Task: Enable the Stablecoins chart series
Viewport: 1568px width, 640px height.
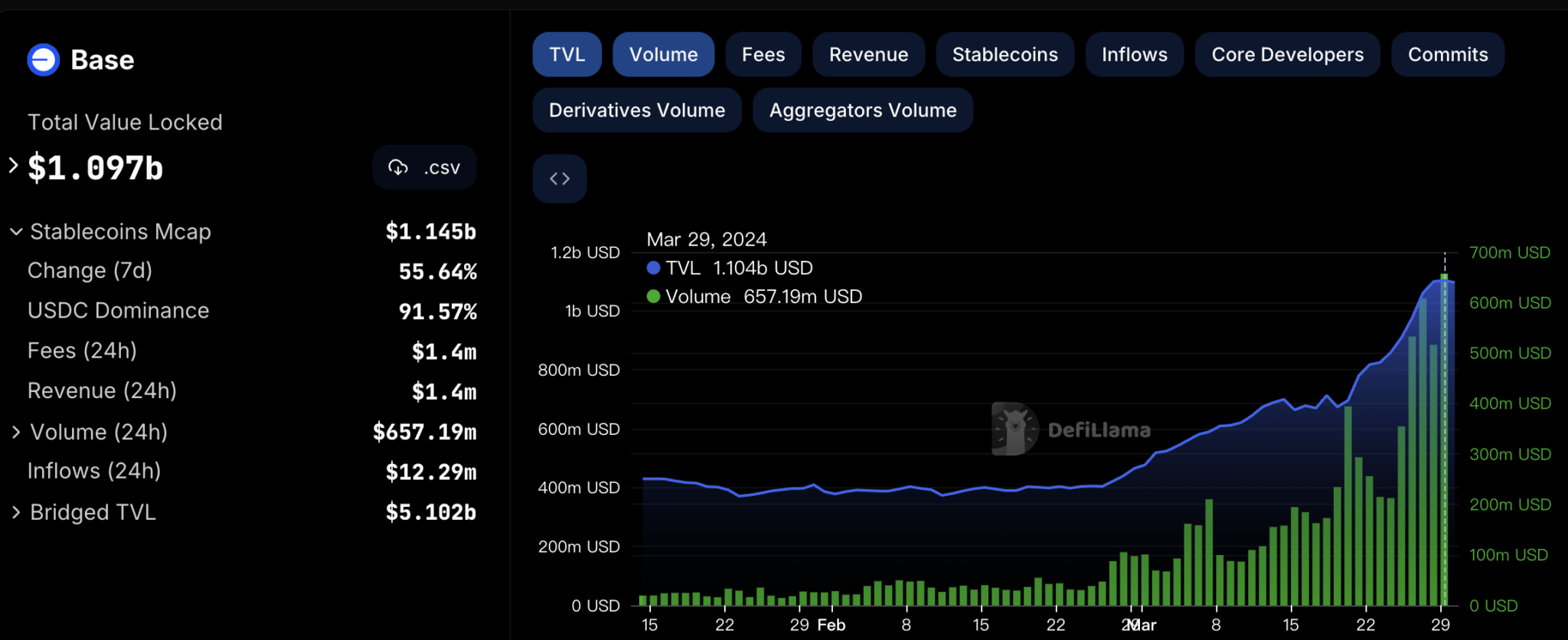Action: pos(1005,54)
